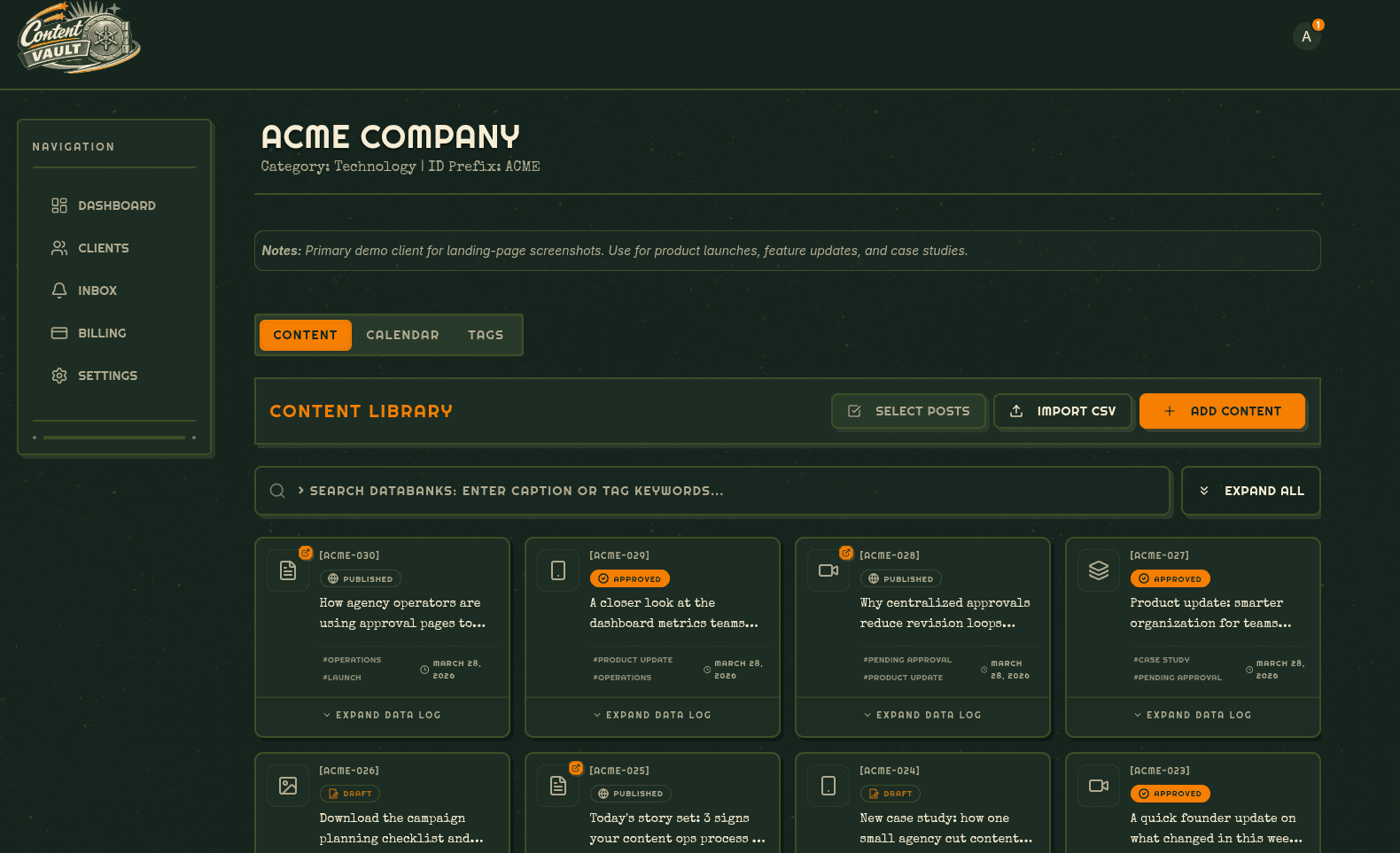
Task: Click the image icon on ACME-026 card
Action: 288,786
